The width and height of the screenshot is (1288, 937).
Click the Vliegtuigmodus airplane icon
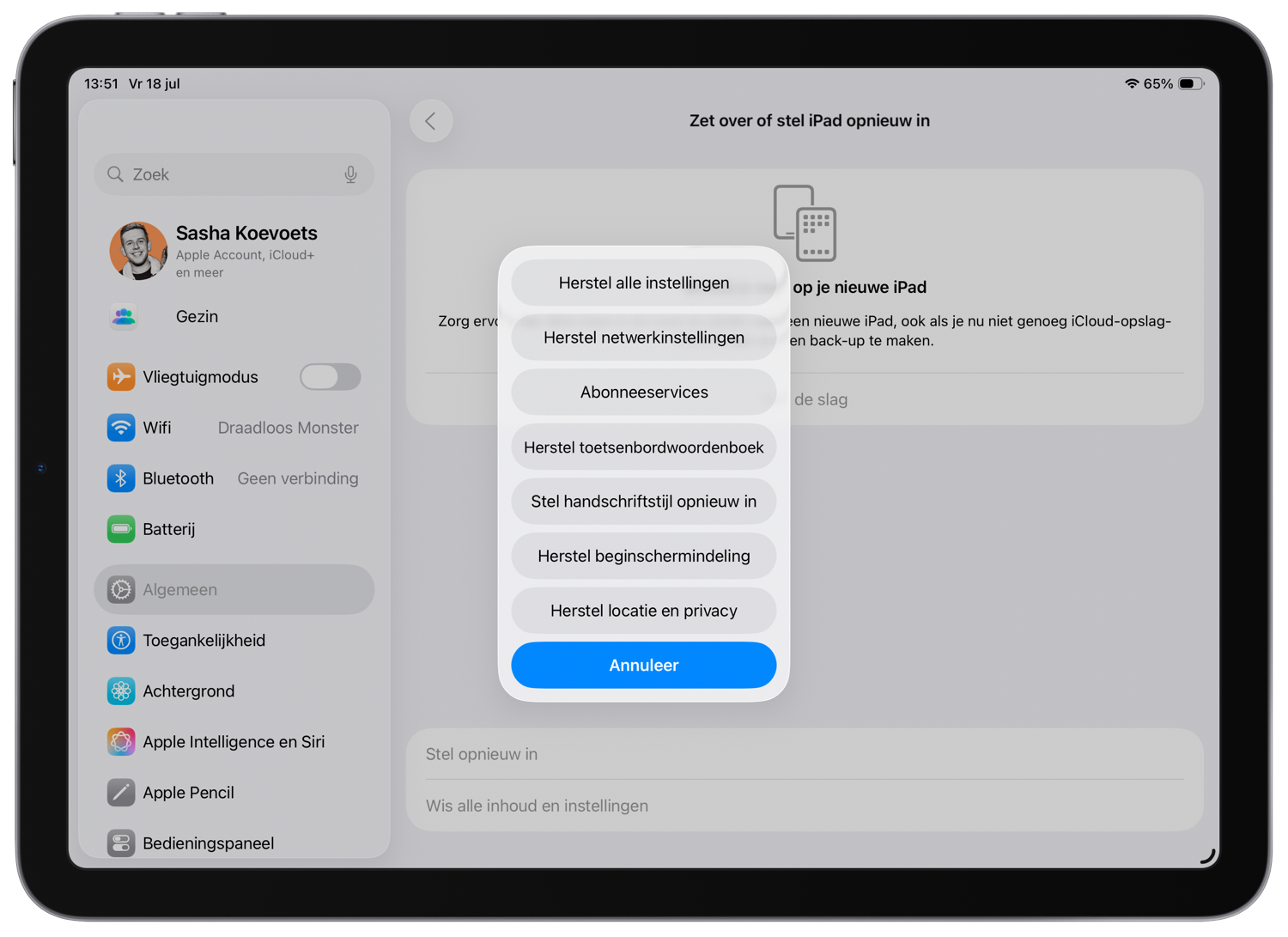pos(121,376)
